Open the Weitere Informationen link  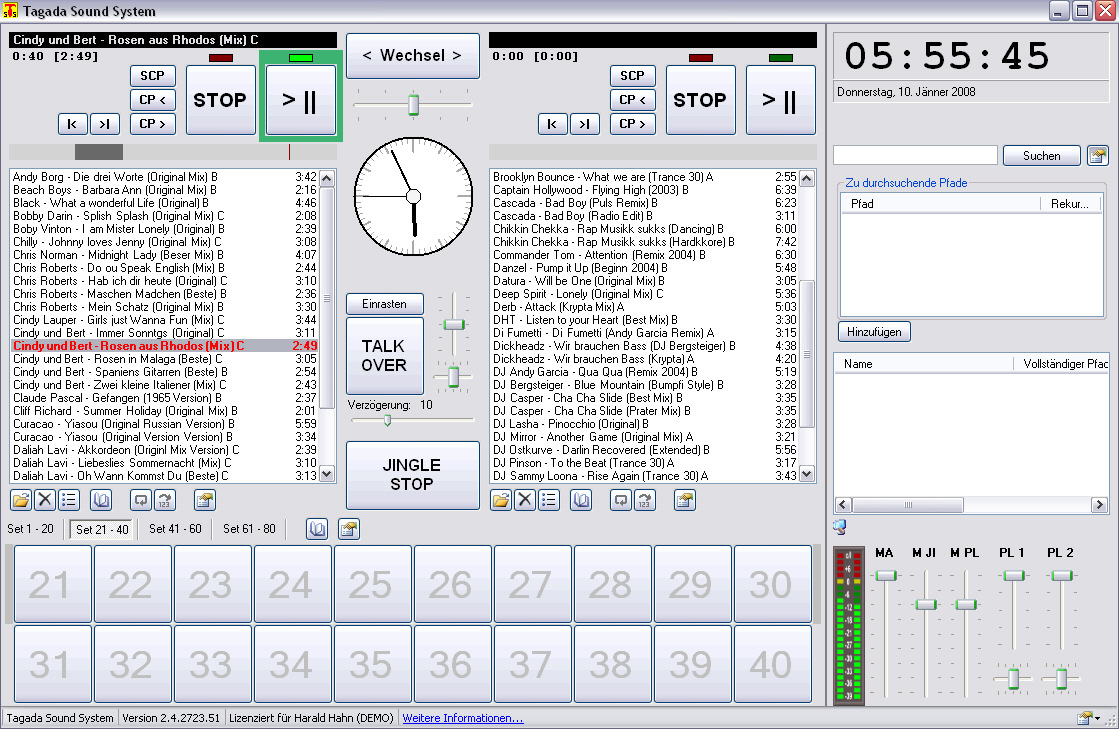pos(462,718)
